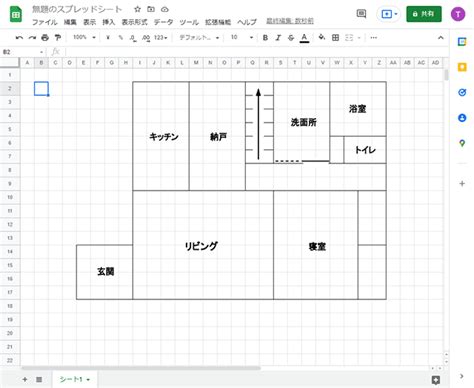Viewport: 474px width, 388px height.
Task: Open zoom 100% dropdown
Action: coord(84,37)
